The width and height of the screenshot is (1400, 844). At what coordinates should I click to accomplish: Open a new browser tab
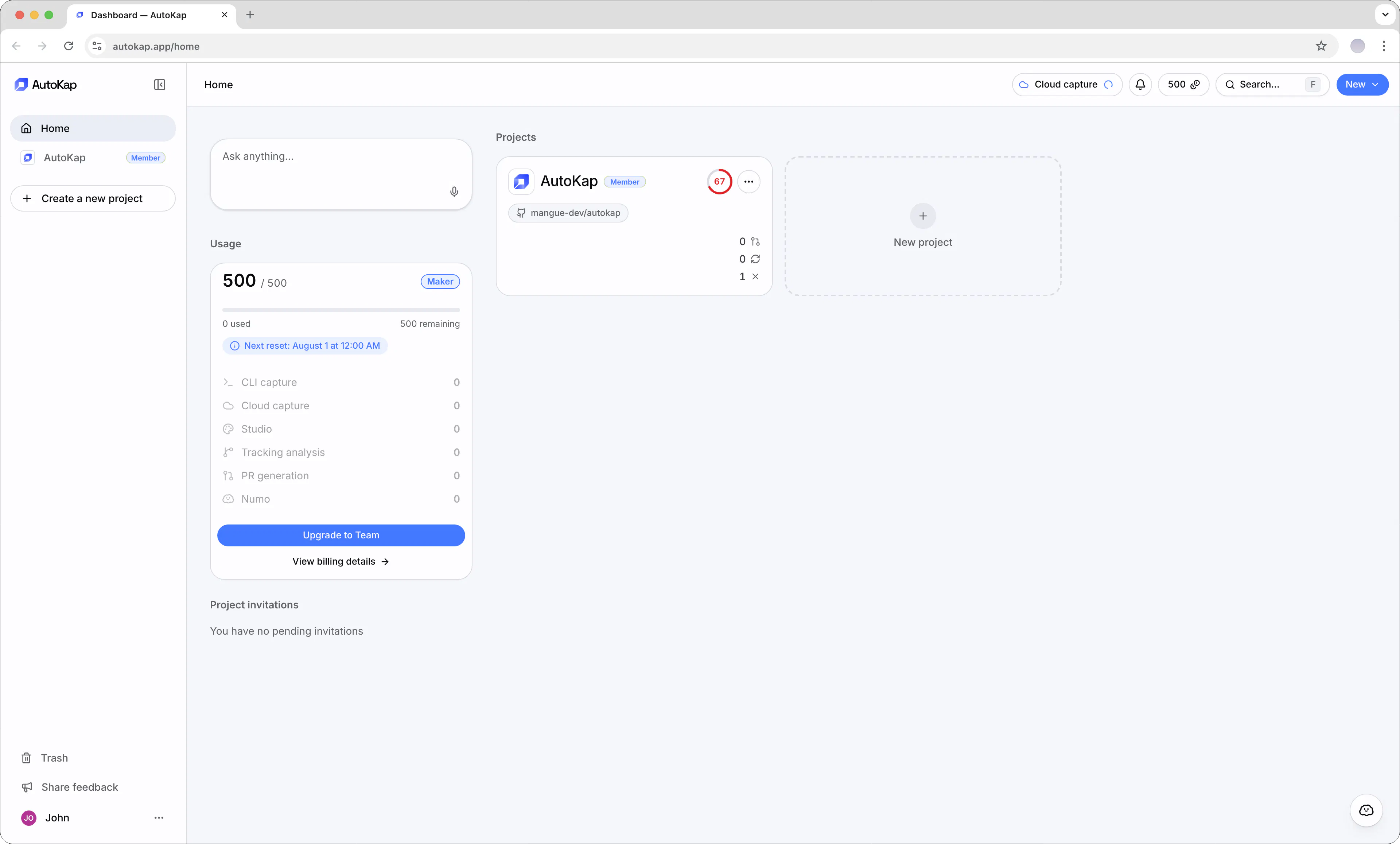click(x=250, y=15)
